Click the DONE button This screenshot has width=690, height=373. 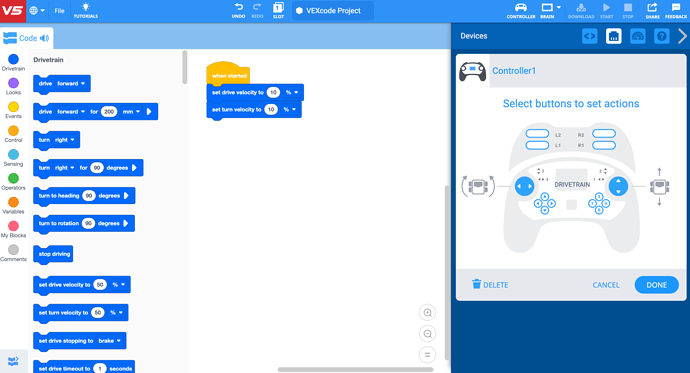(x=657, y=285)
